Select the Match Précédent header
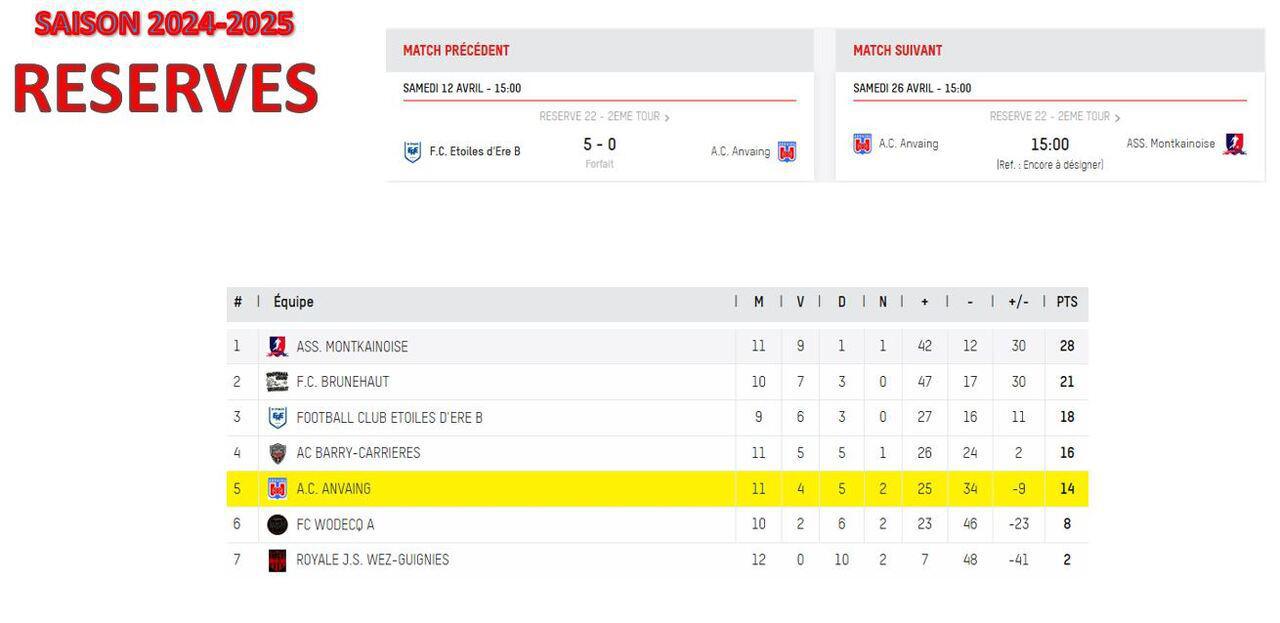 (456, 50)
